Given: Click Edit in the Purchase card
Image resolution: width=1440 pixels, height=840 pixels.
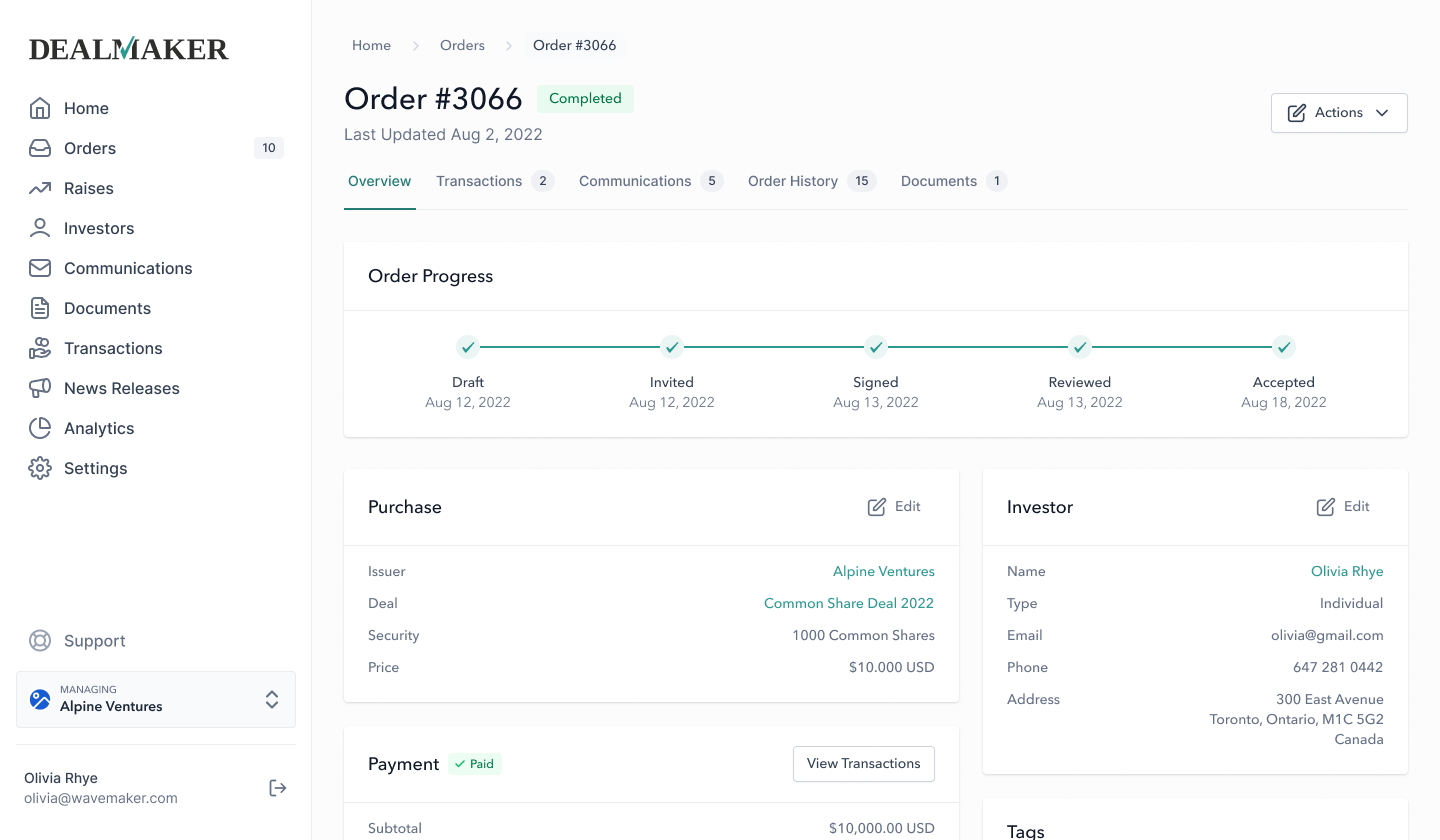Looking at the screenshot, I should coord(894,507).
